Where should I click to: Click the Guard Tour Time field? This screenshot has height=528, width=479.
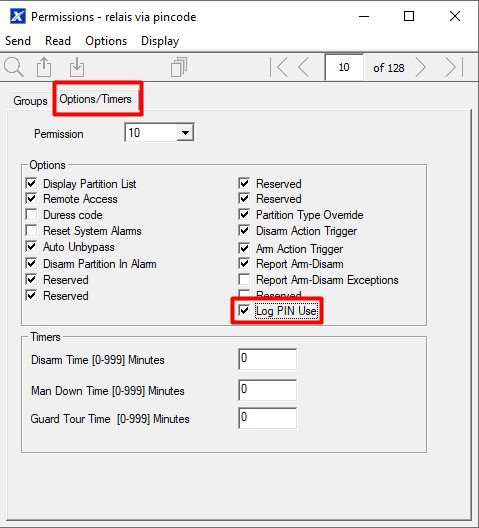click(x=267, y=418)
